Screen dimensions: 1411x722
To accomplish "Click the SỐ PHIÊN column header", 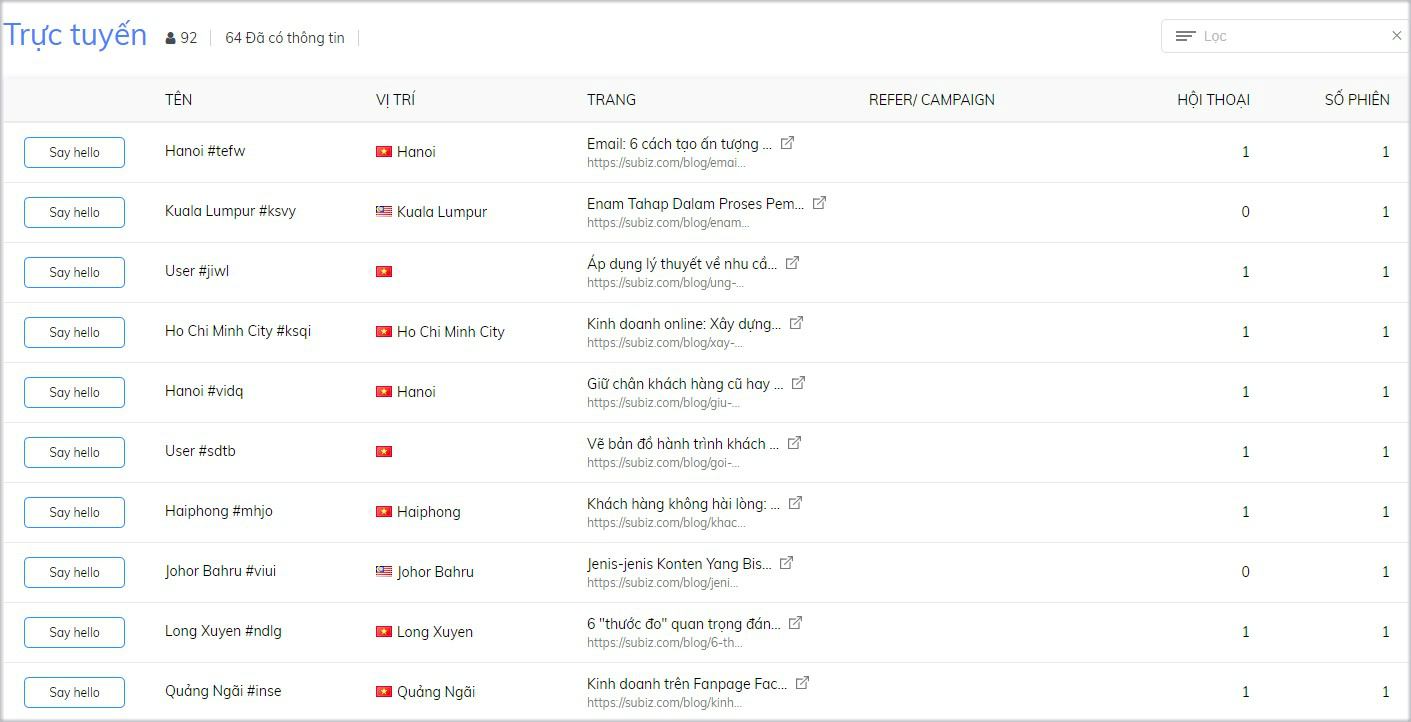I will pyautogui.click(x=1356, y=99).
